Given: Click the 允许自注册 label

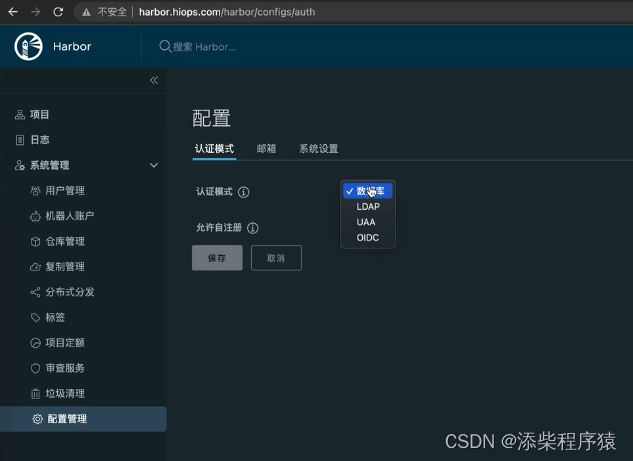Looking at the screenshot, I should [x=219, y=228].
